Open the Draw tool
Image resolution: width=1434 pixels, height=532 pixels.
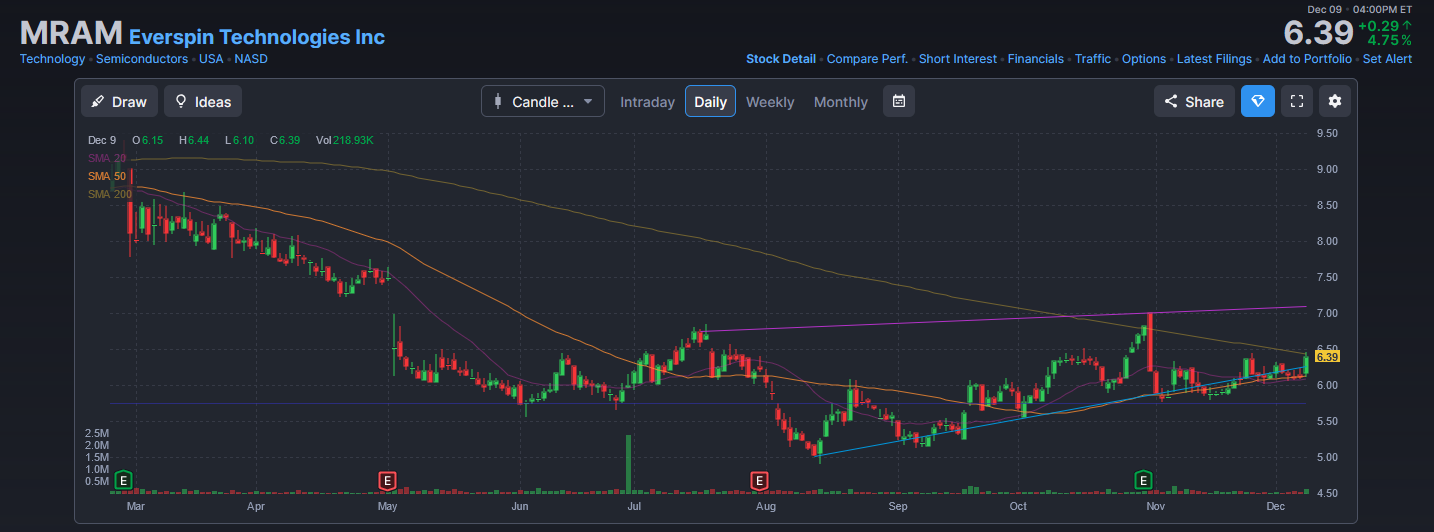(119, 101)
